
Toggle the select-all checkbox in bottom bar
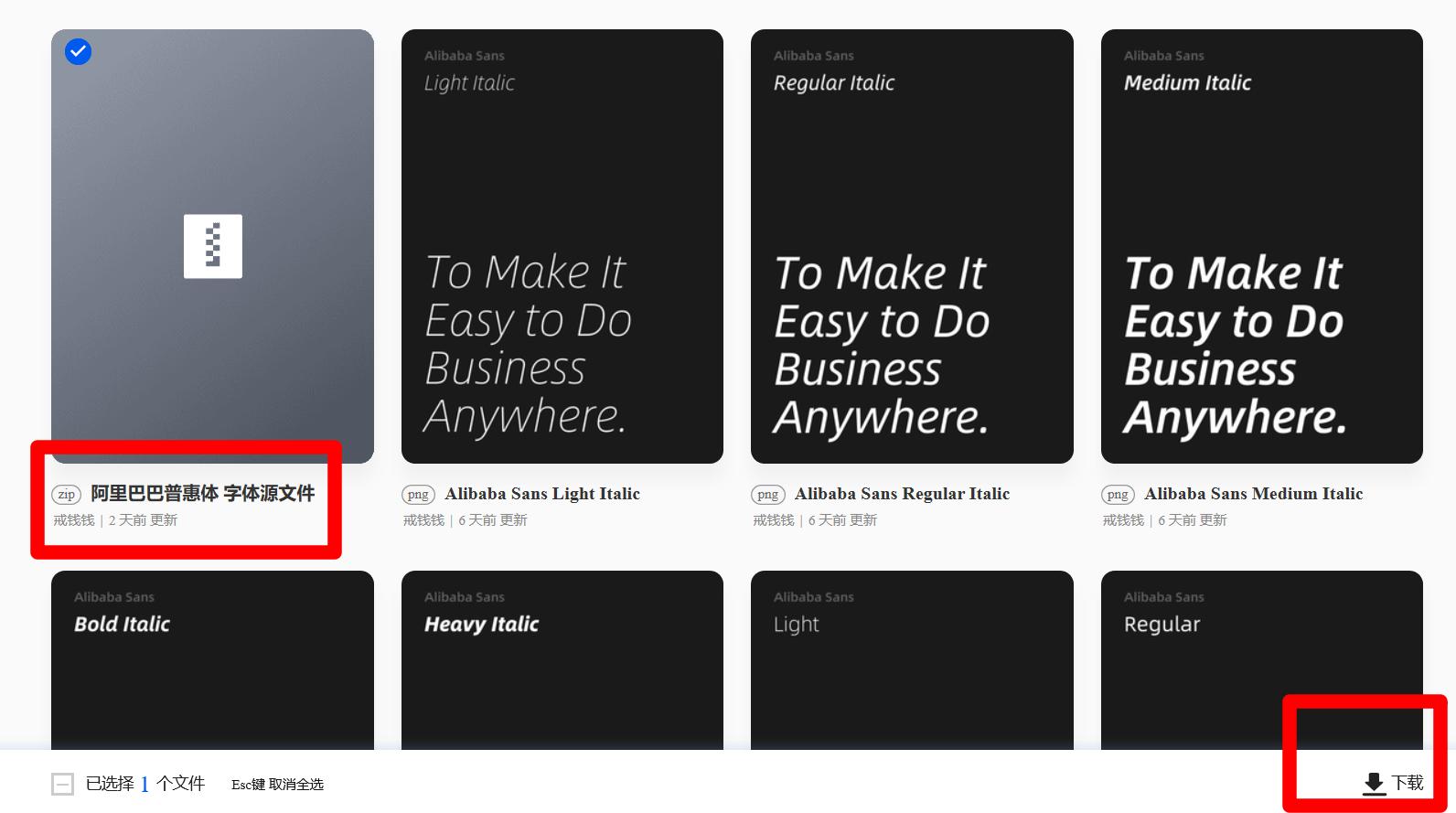[x=63, y=784]
